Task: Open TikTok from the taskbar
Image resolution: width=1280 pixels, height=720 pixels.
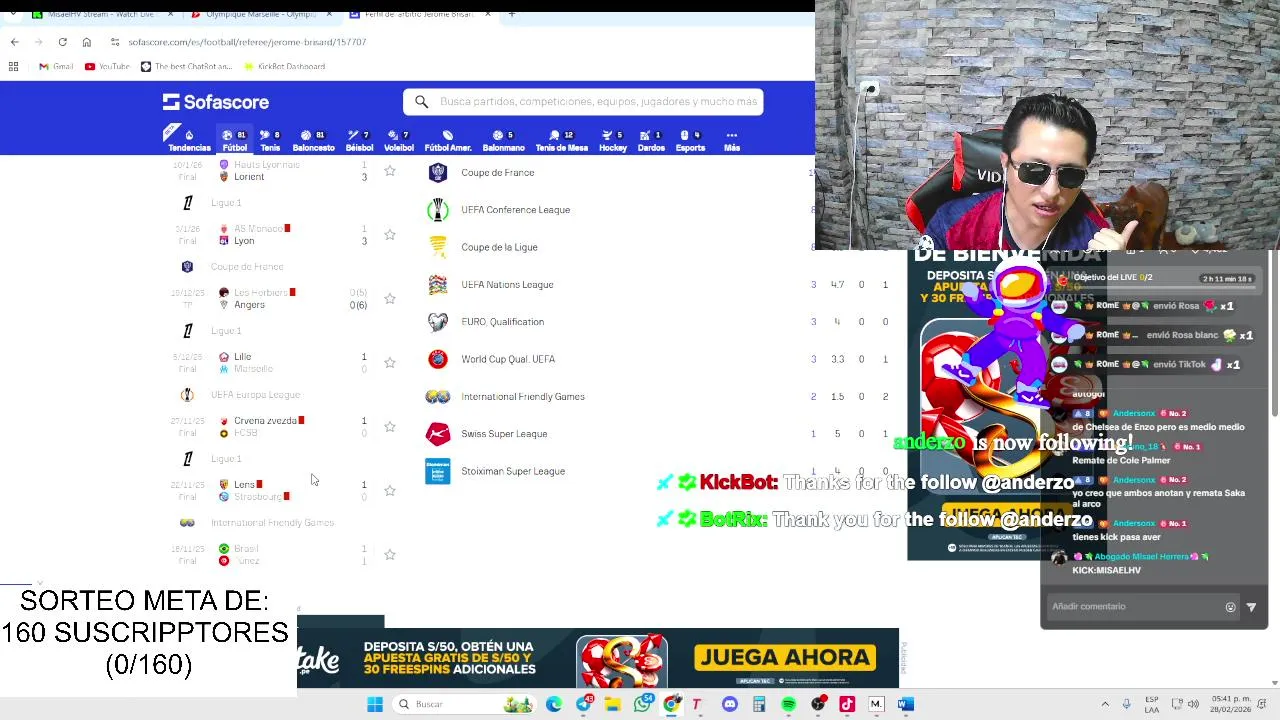Action: [847, 704]
